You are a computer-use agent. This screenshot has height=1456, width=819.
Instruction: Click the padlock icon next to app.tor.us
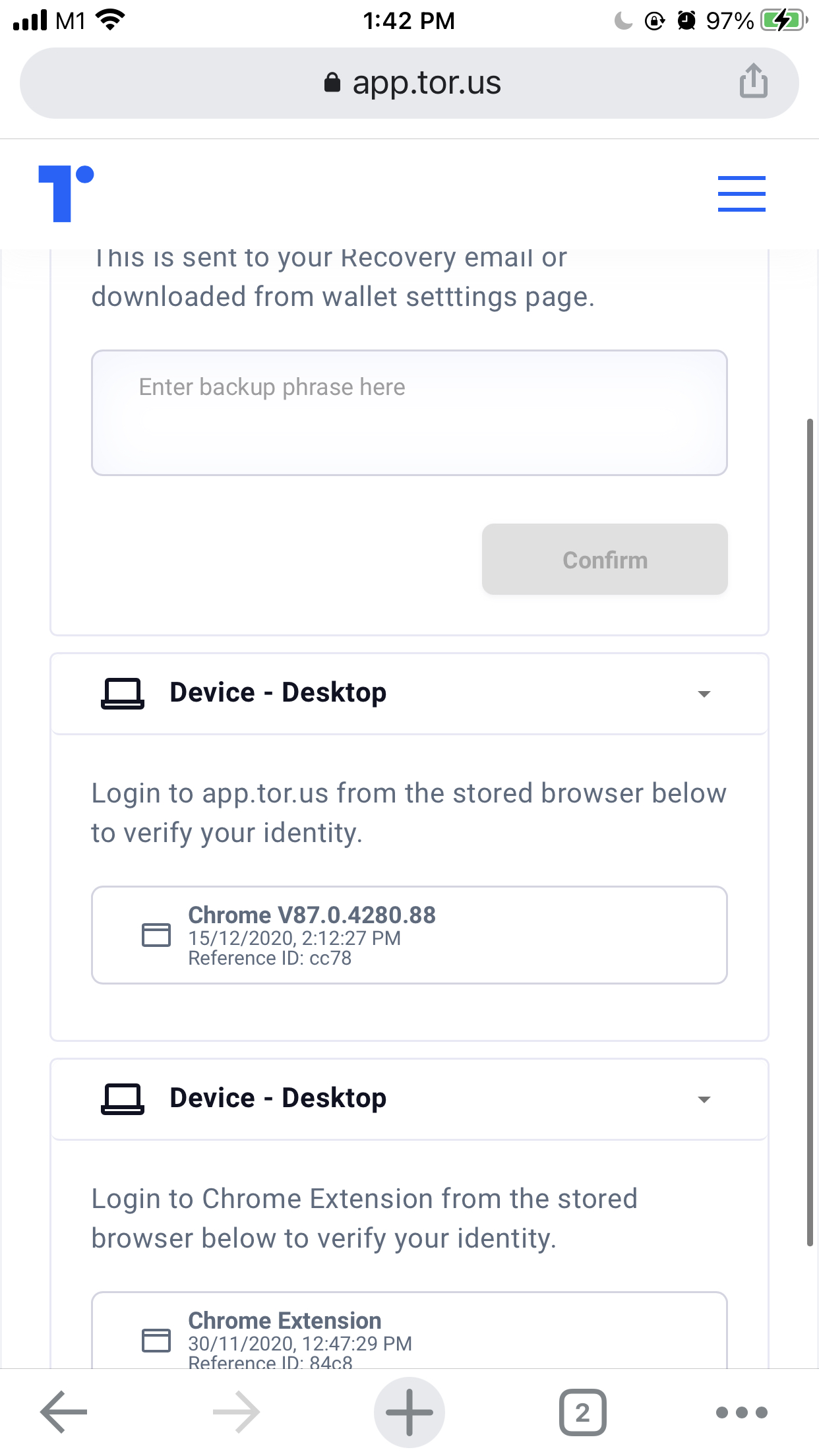332,82
